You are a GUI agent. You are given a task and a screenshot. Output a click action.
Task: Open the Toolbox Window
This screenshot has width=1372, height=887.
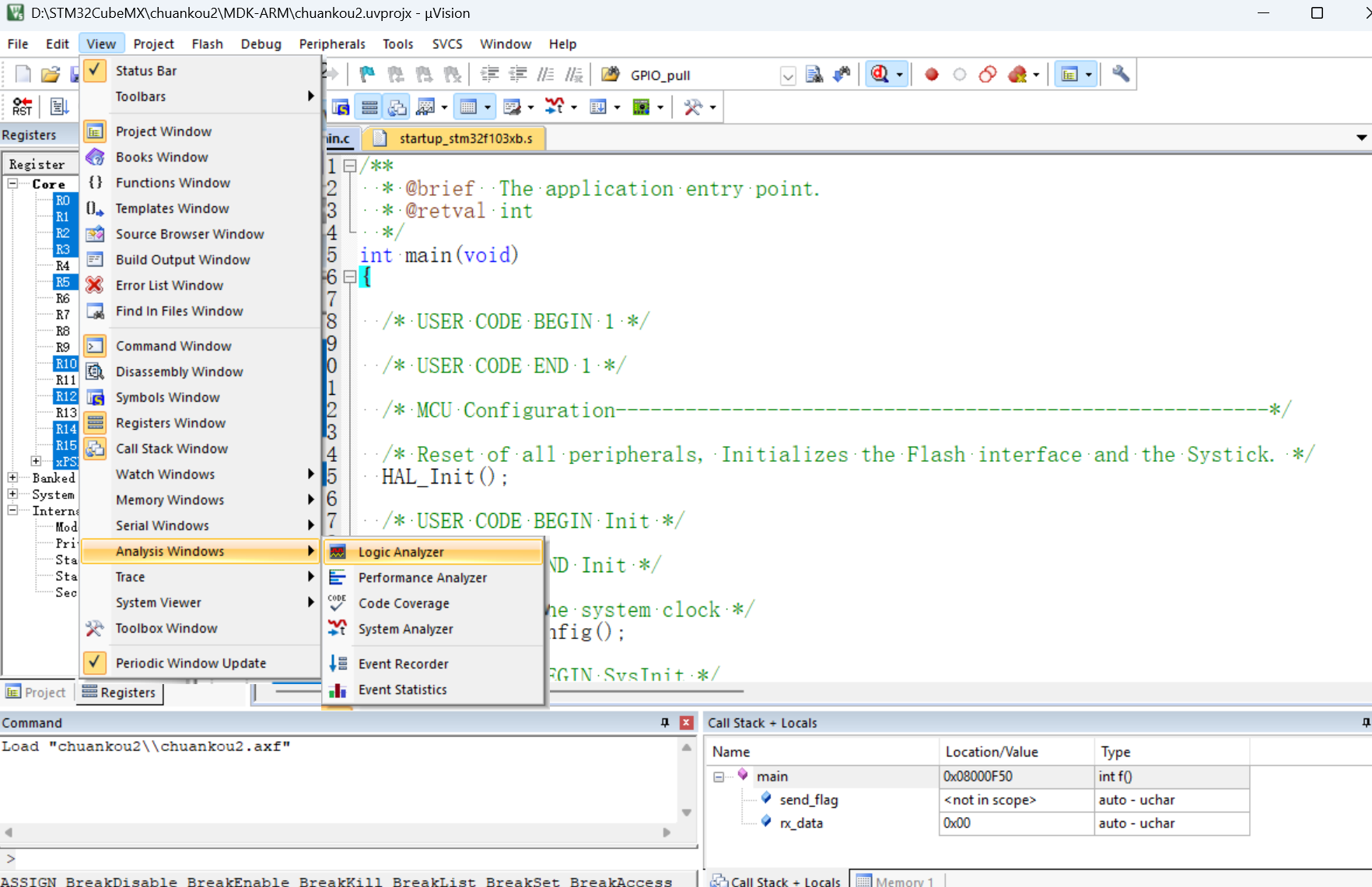(x=201, y=628)
